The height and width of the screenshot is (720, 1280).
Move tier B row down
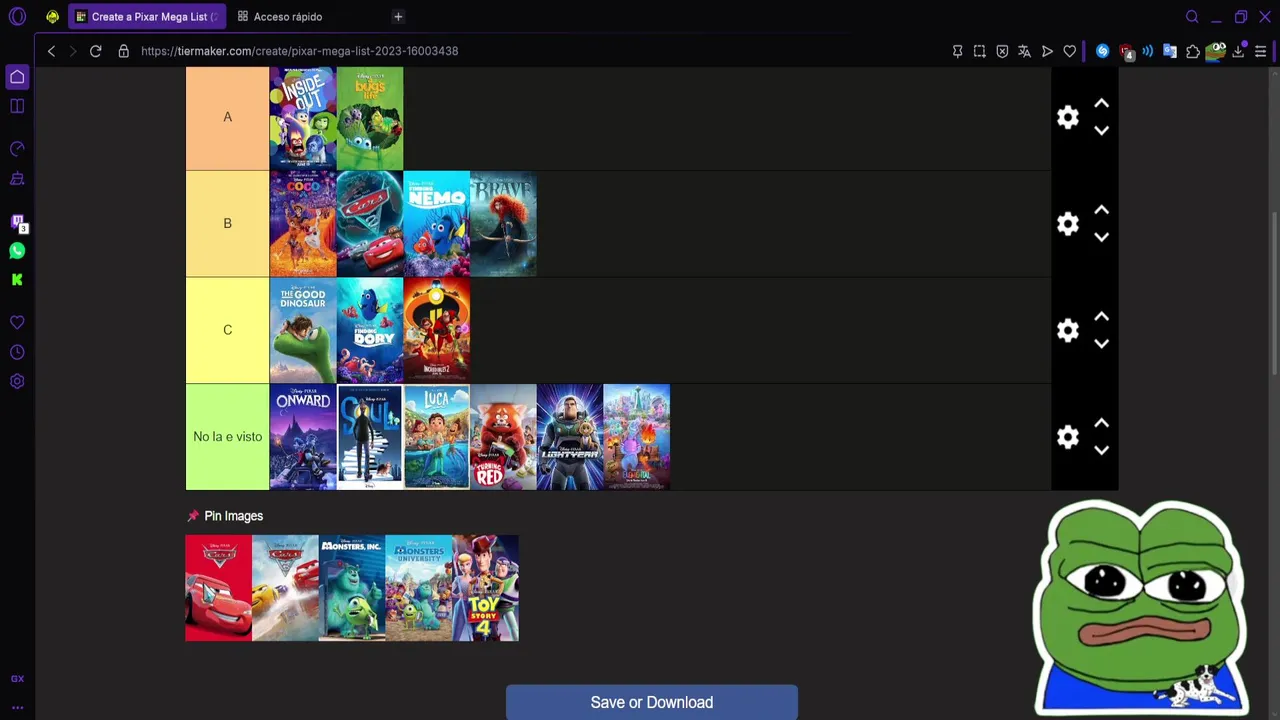pos(1101,237)
